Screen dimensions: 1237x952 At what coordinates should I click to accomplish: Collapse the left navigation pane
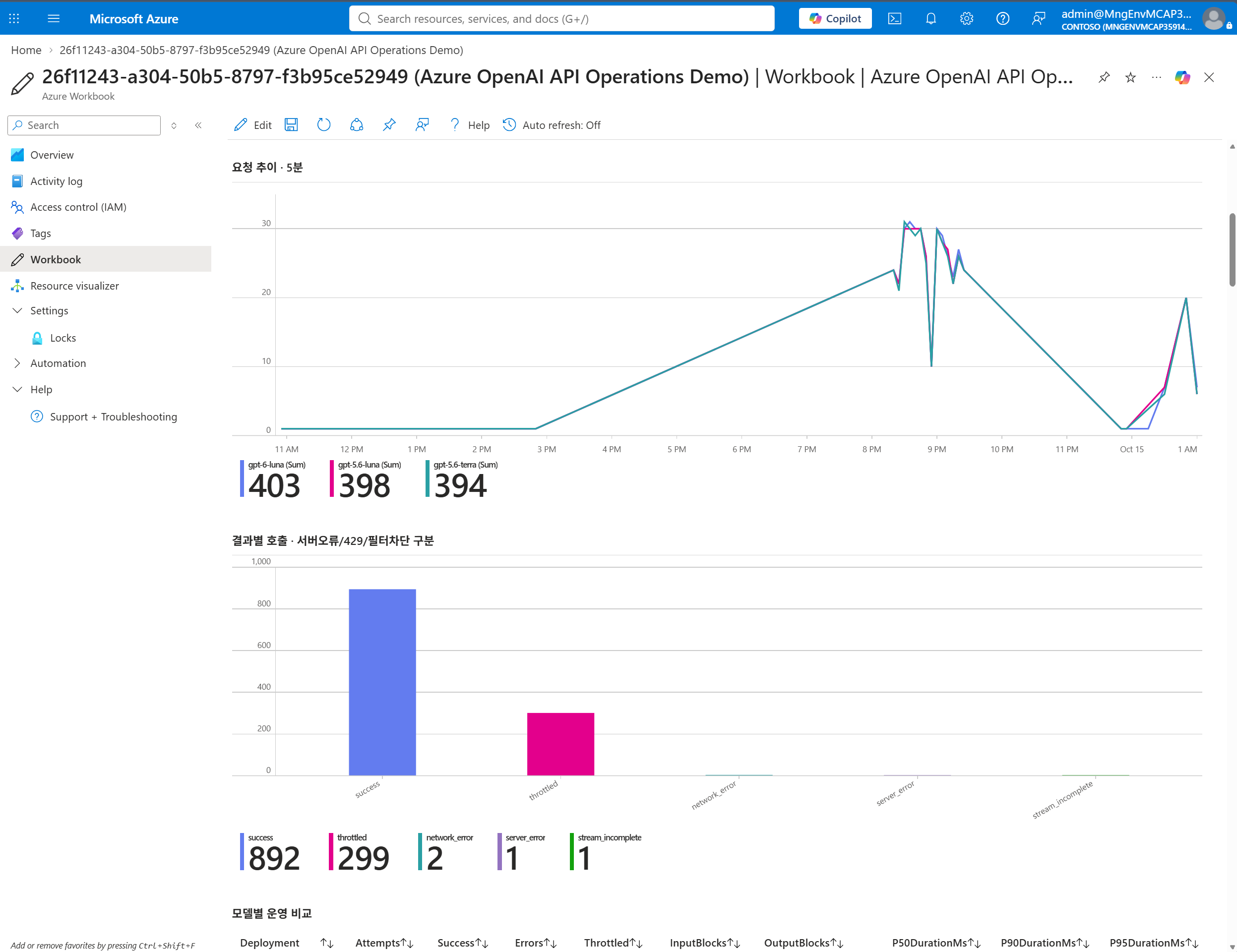[198, 125]
